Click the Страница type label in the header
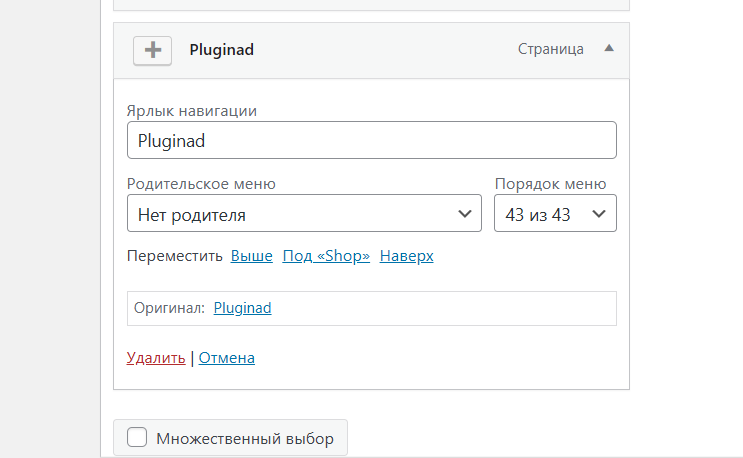Image resolution: width=743 pixels, height=458 pixels. click(x=550, y=49)
